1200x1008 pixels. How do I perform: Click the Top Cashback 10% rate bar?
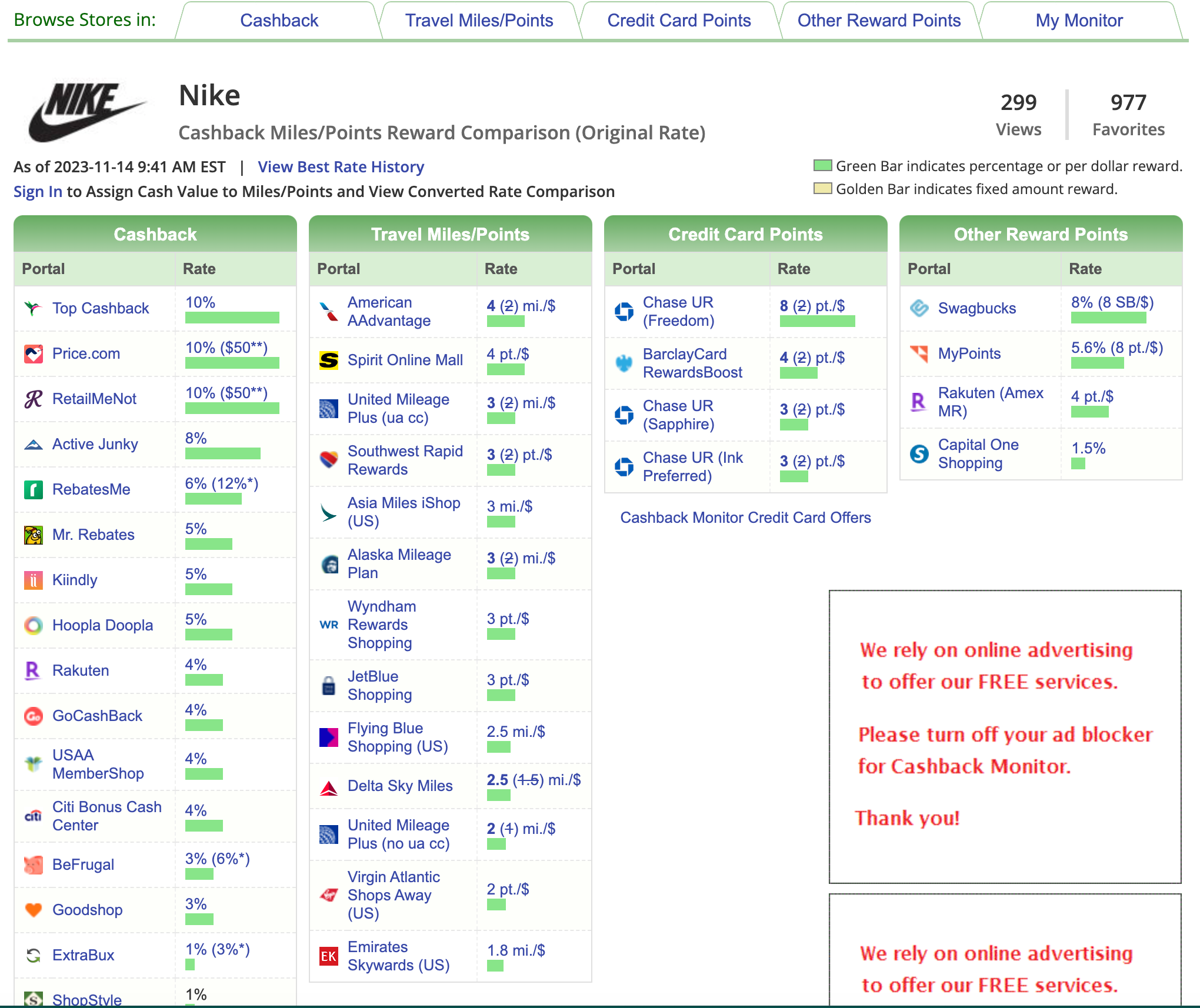[x=232, y=318]
